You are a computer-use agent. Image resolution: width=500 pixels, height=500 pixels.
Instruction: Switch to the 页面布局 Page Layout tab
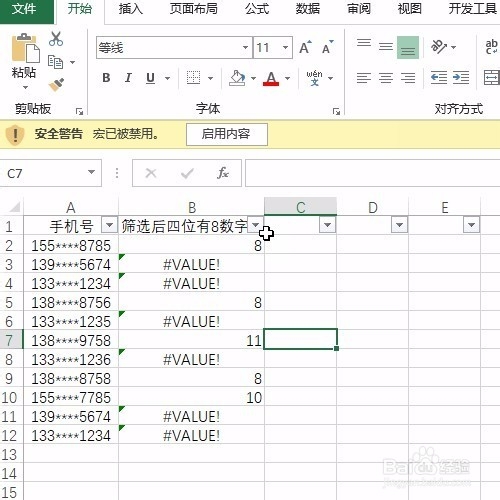click(194, 9)
